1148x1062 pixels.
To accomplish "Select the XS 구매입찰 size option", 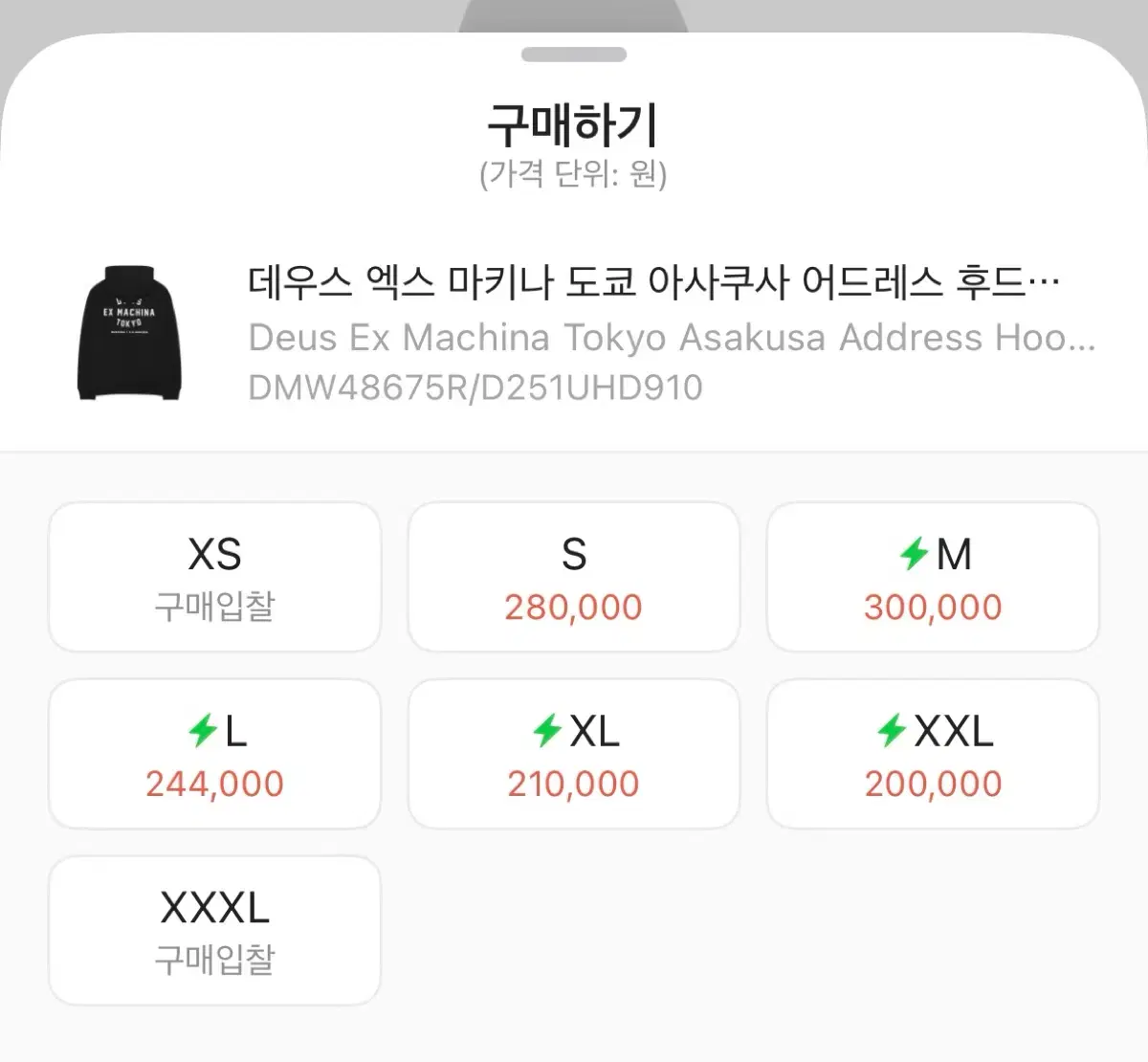I will pos(214,577).
